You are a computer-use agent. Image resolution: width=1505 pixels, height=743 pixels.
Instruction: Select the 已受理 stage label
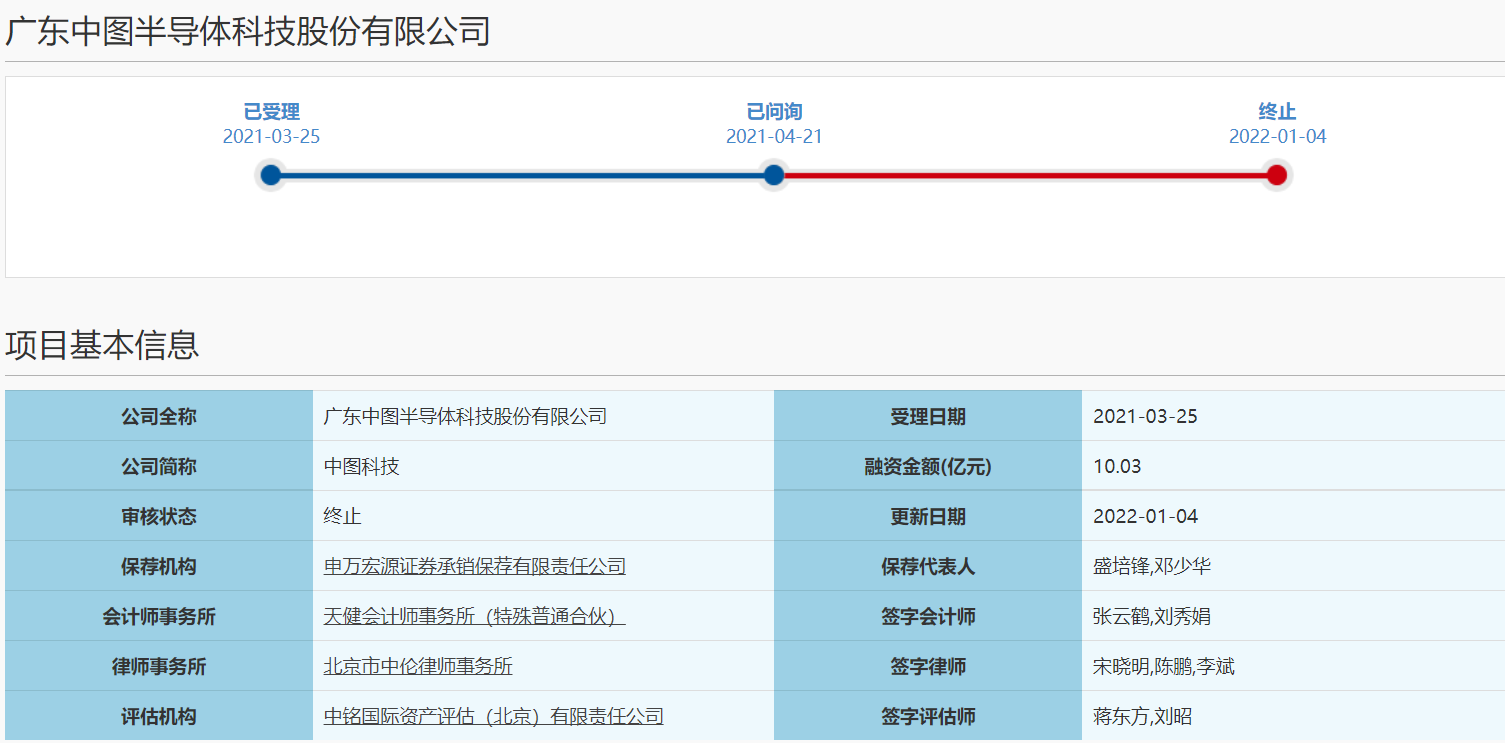(x=272, y=112)
